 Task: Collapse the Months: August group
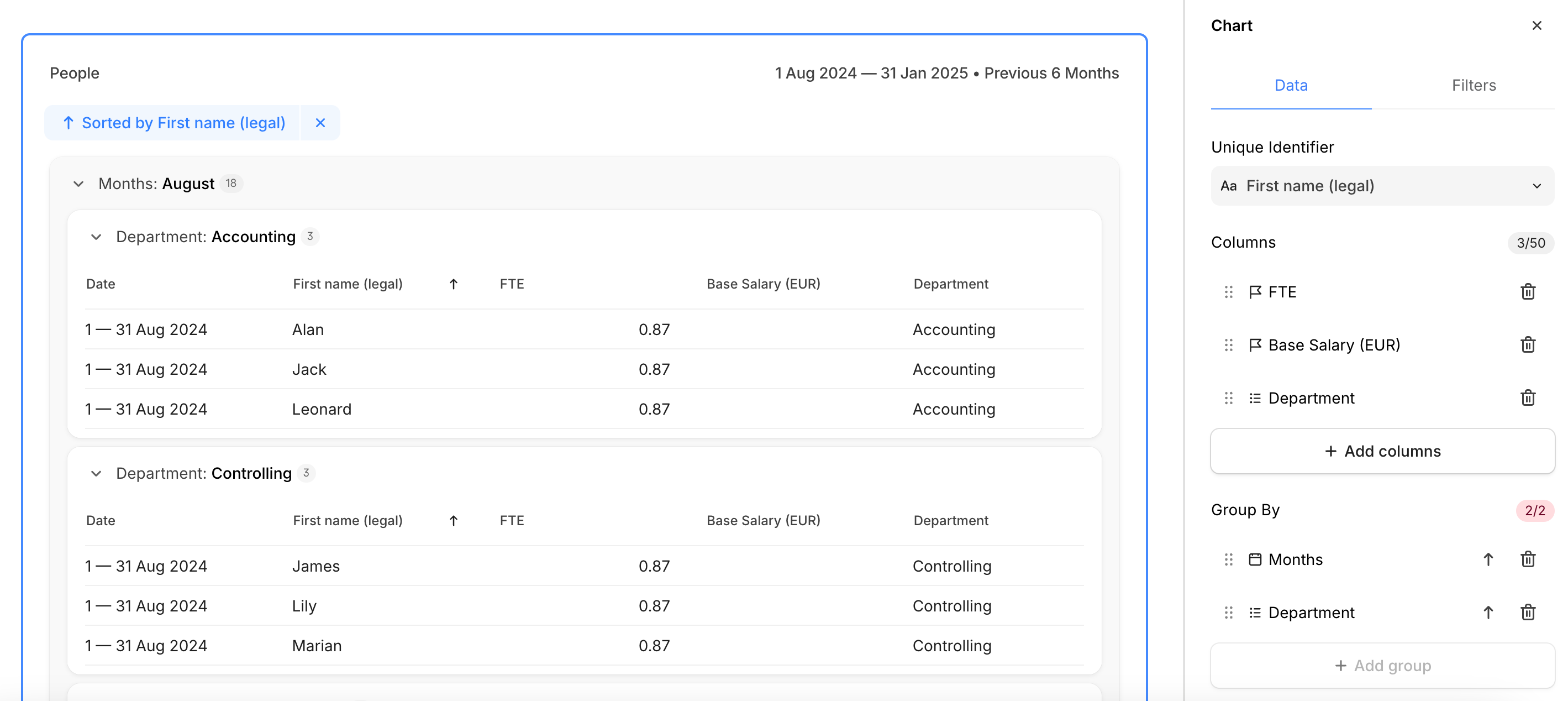78,184
